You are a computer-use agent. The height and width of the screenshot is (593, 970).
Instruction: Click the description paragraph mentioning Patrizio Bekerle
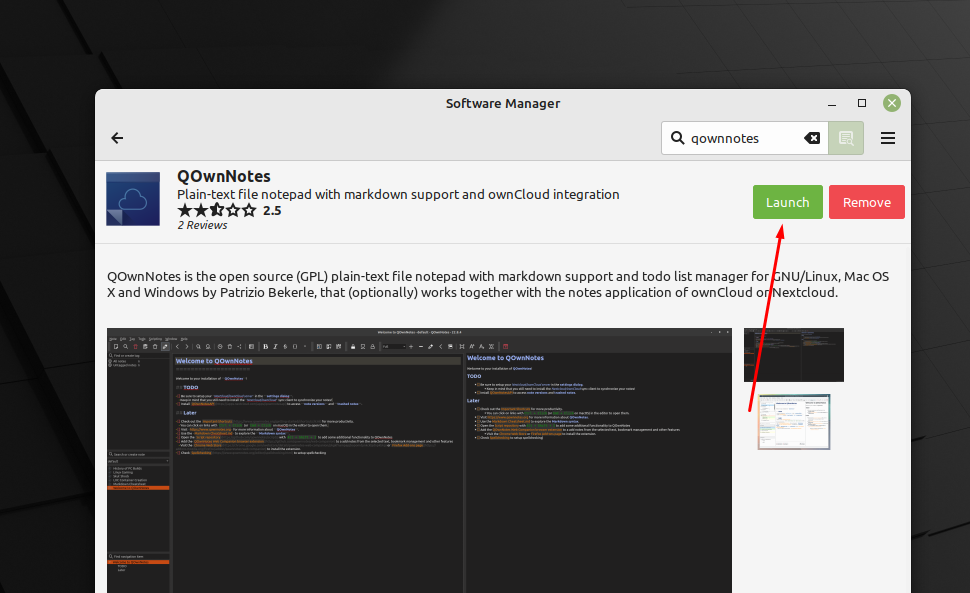[x=498, y=284]
